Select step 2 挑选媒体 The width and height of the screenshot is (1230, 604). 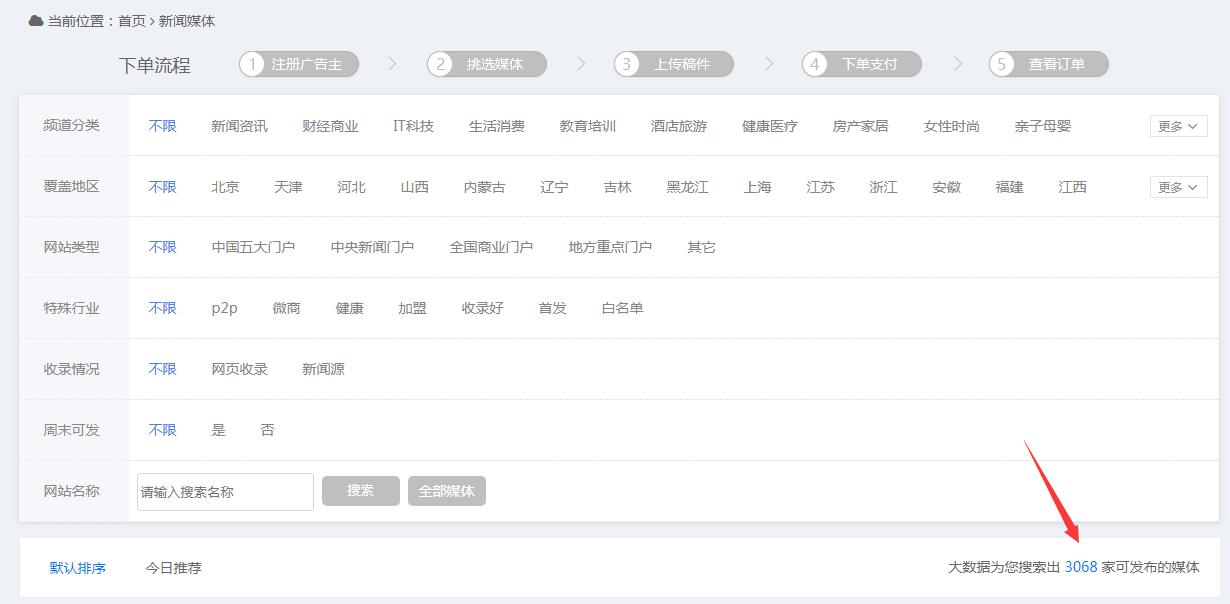487,64
